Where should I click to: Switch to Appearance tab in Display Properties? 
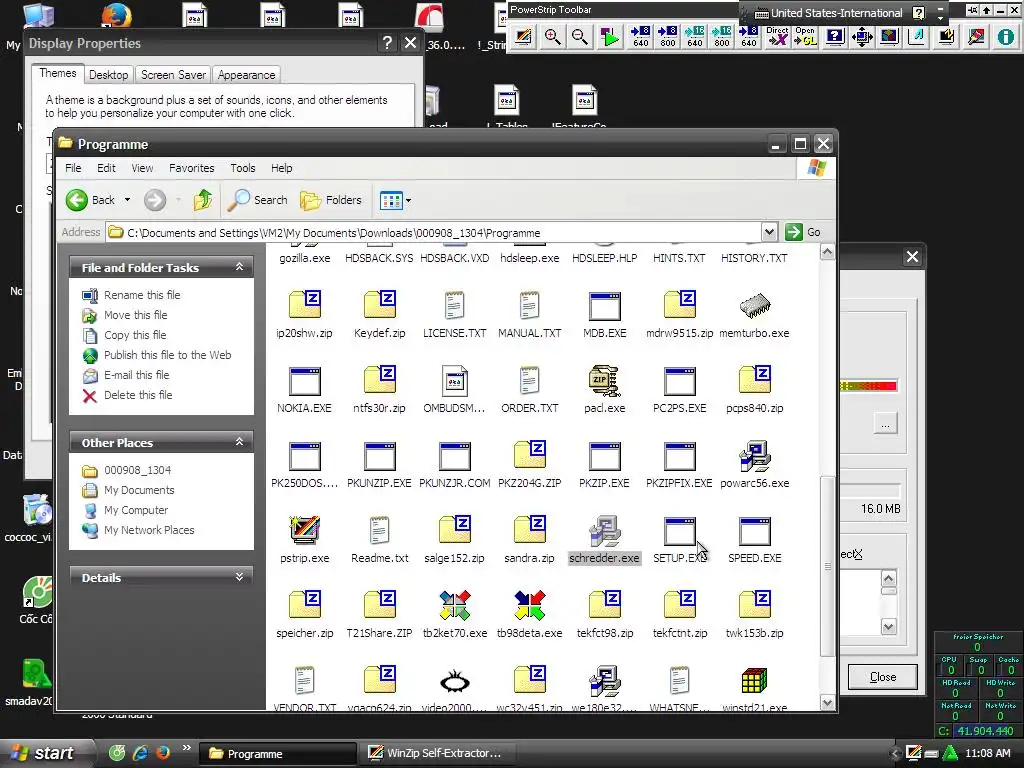pos(246,75)
